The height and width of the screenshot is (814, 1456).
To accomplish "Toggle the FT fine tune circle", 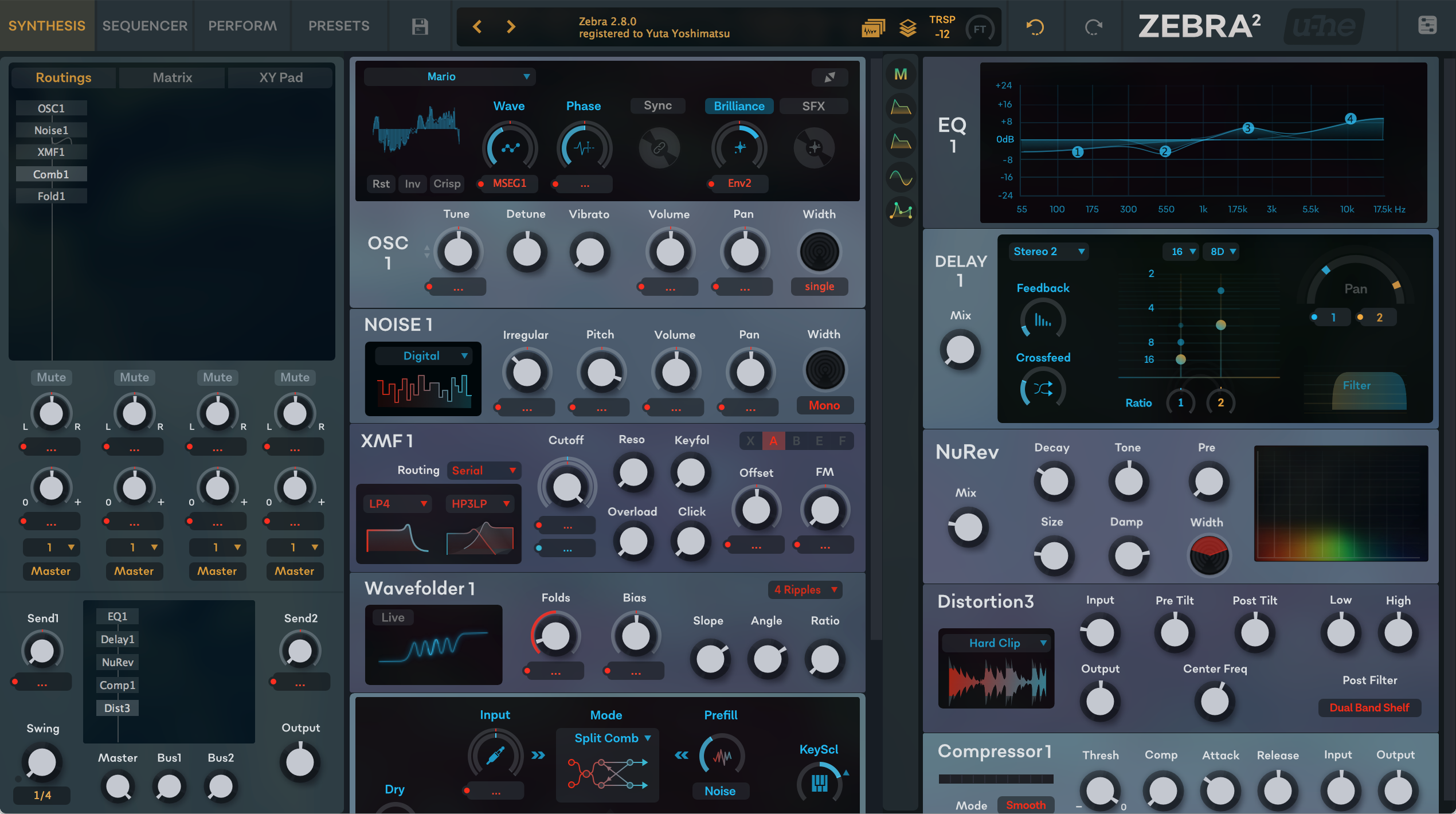I will pos(980,29).
